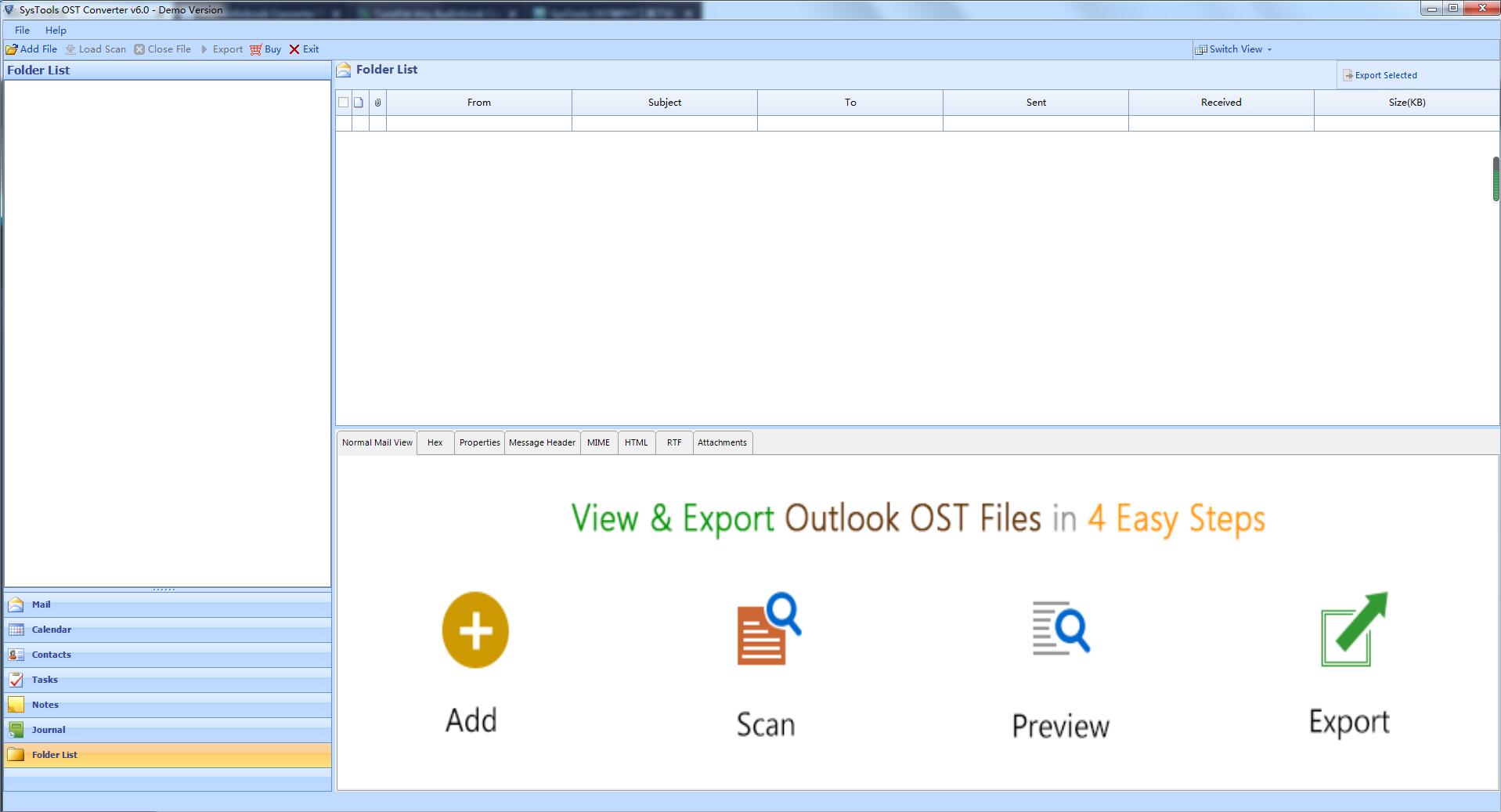The width and height of the screenshot is (1501, 812).
Task: Switch to the HTML tab
Action: [x=636, y=442]
